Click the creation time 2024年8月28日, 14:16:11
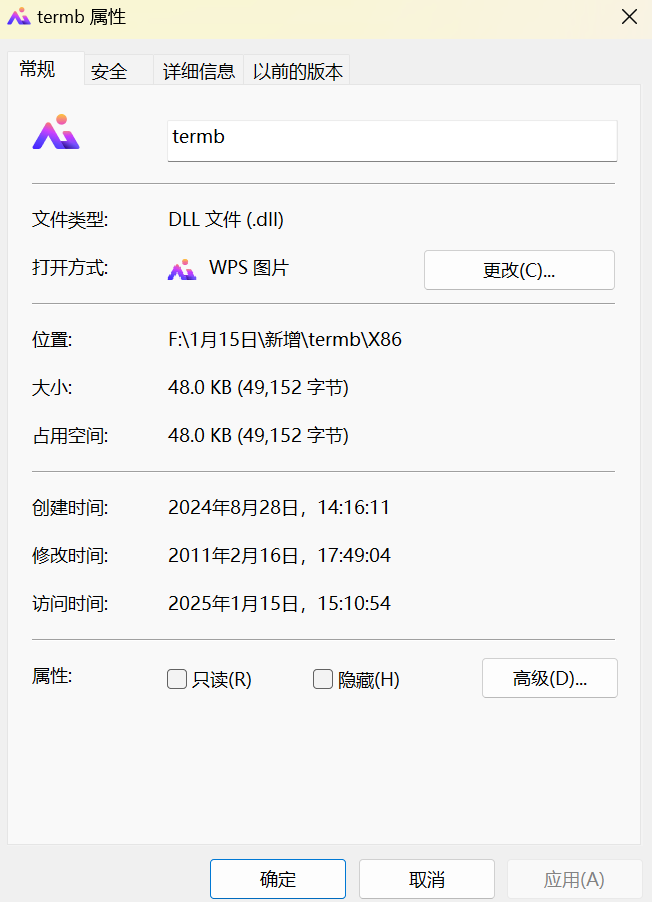652x902 pixels. [x=279, y=507]
